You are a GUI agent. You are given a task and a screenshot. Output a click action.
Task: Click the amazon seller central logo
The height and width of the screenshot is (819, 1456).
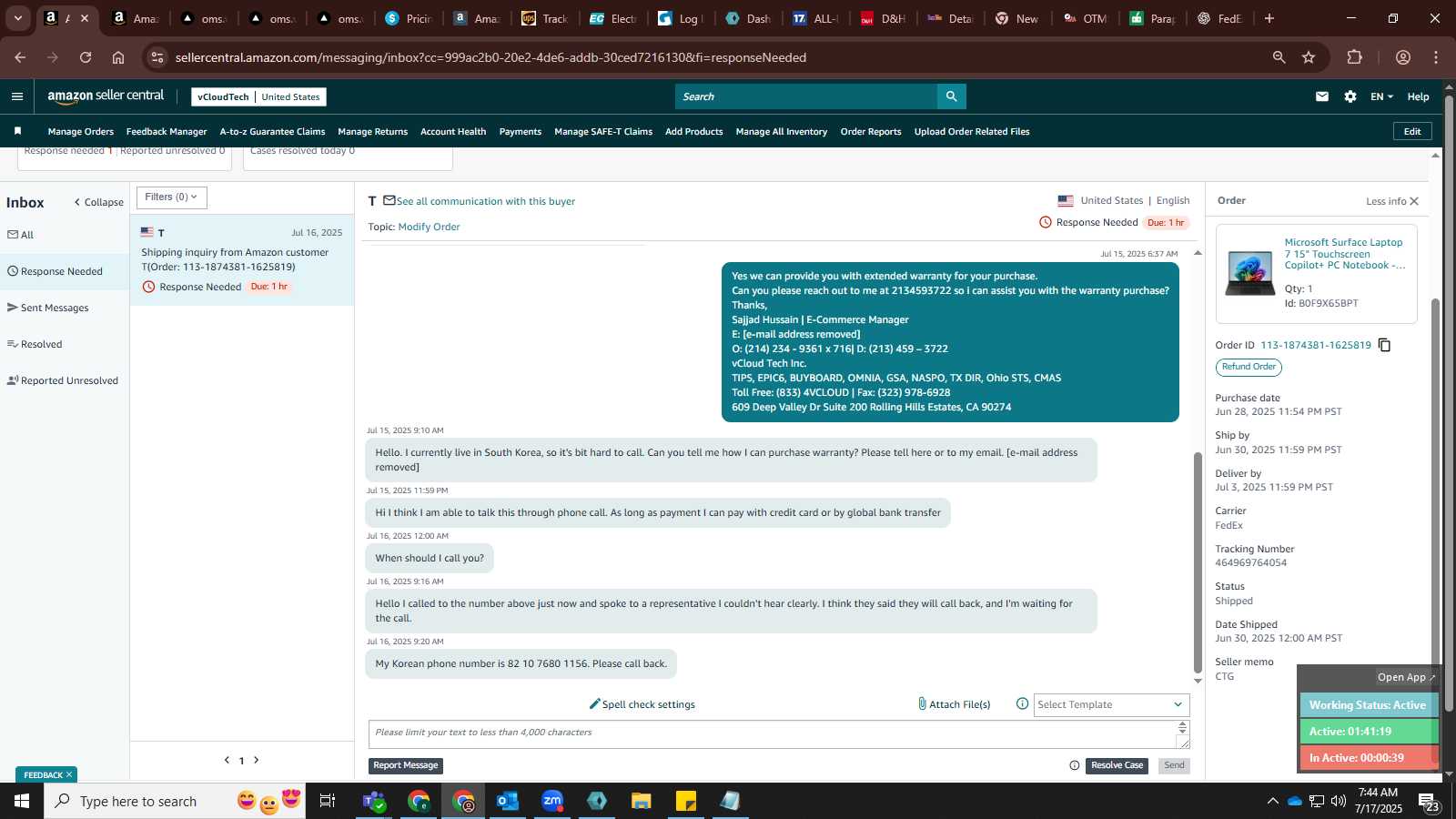(x=106, y=96)
